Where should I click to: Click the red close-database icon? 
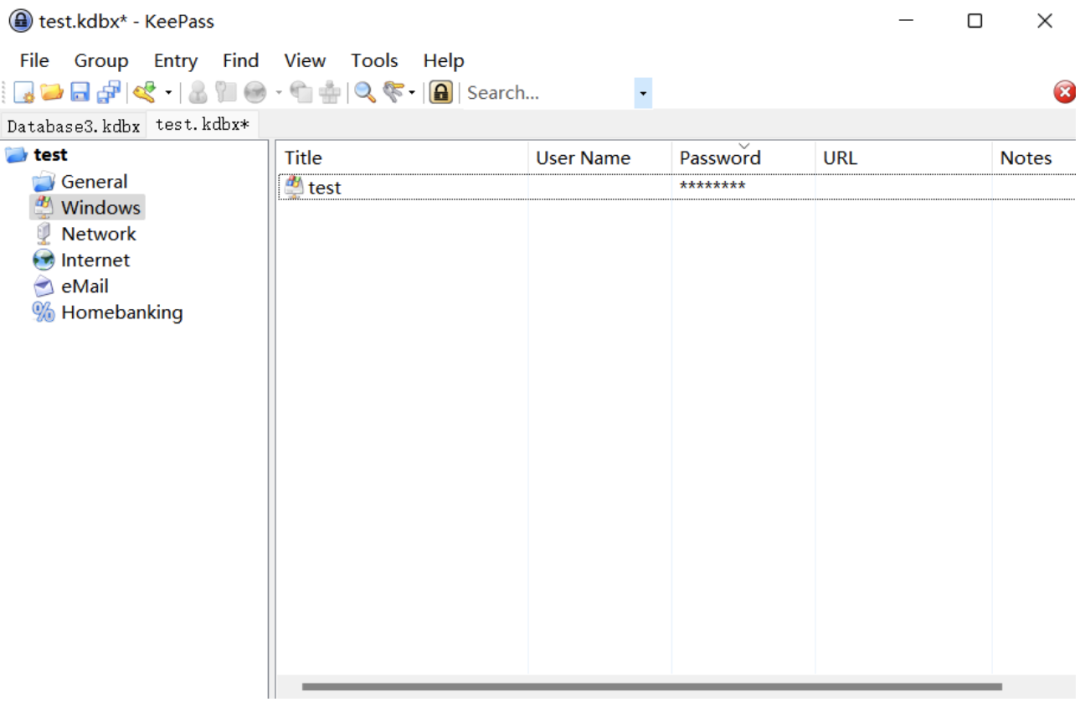click(1065, 92)
